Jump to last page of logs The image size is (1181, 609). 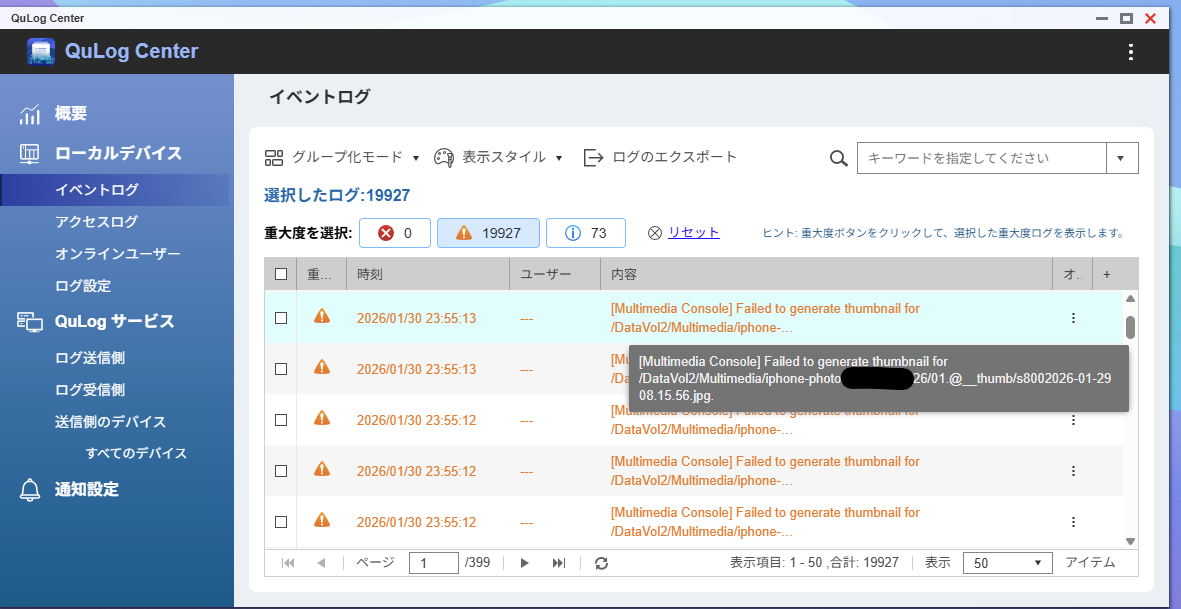point(558,563)
